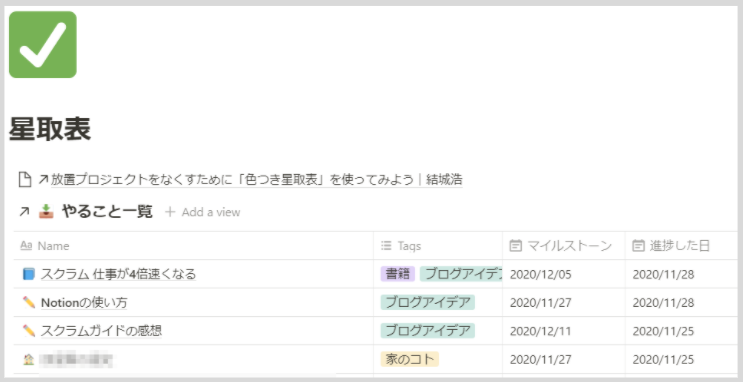Click the Add a view button
The height and width of the screenshot is (382, 743).
click(203, 212)
